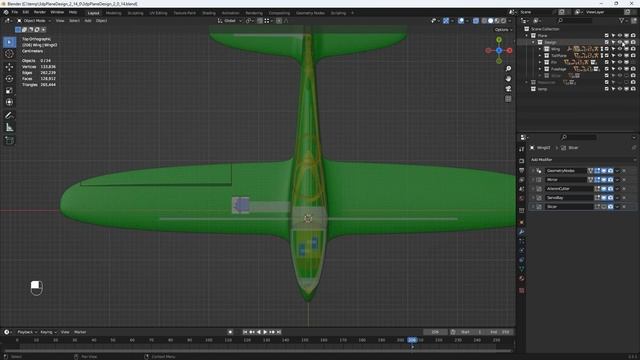
Task: Toggle exclude checkbox for Plane collection
Action: click(x=607, y=36)
